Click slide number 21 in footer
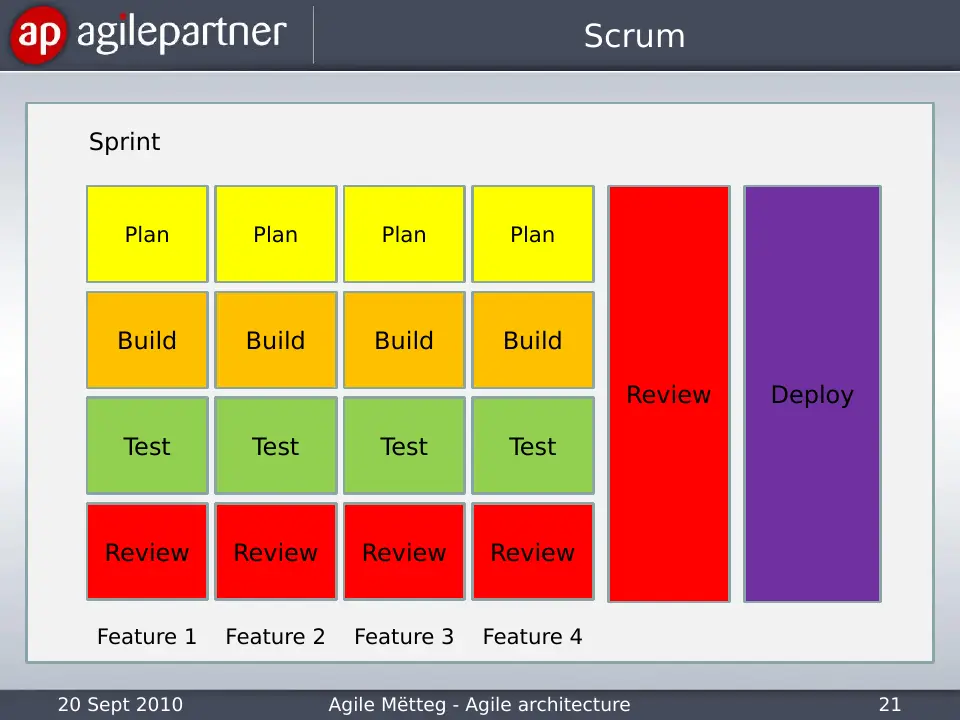This screenshot has width=960, height=720. (890, 705)
